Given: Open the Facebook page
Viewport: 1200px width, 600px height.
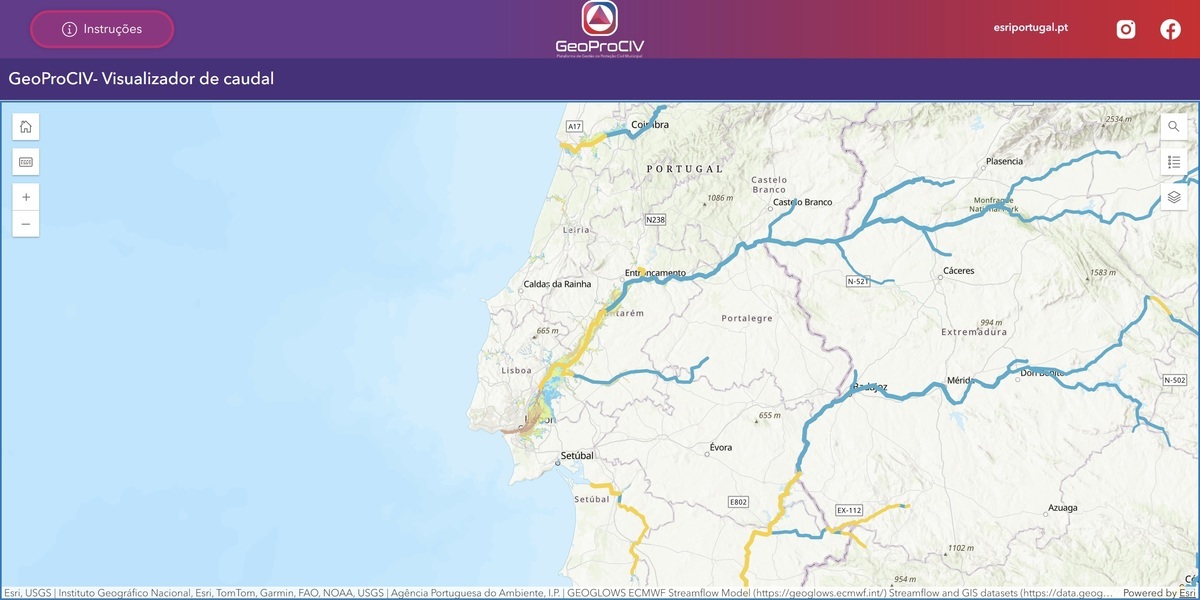Looking at the screenshot, I should click(1170, 29).
